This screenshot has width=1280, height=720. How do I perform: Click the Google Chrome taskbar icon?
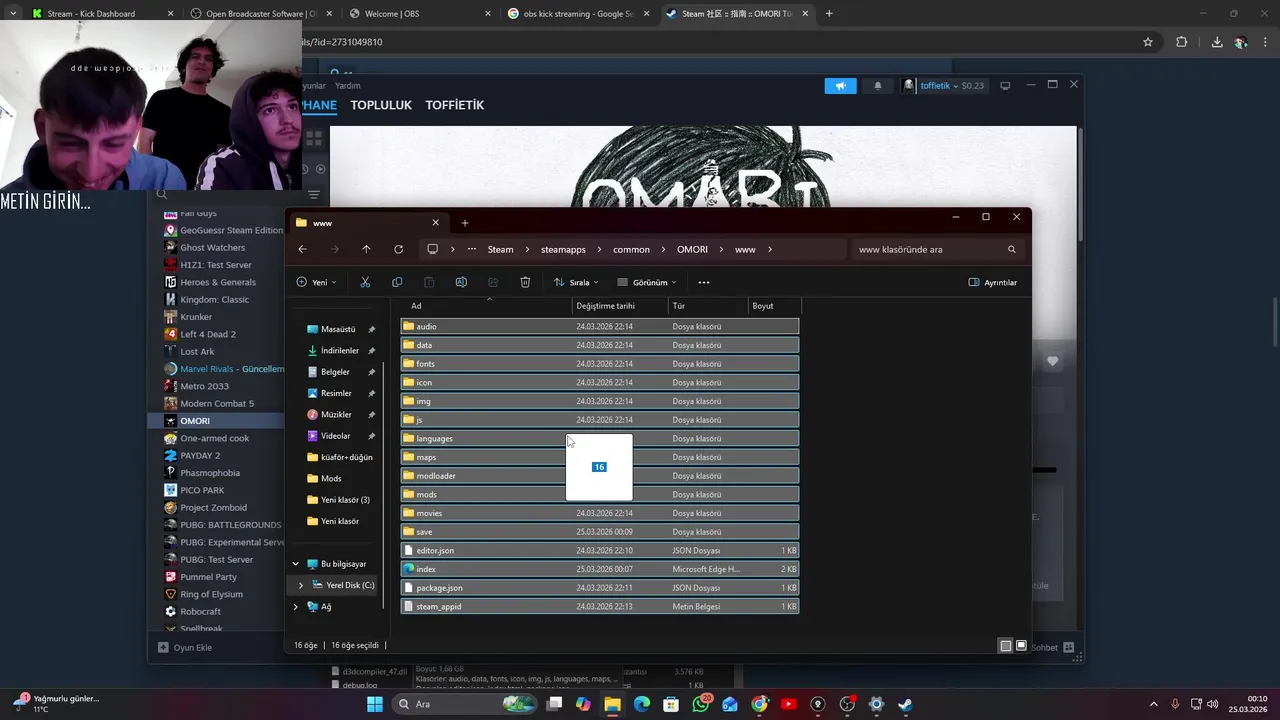pos(759,704)
